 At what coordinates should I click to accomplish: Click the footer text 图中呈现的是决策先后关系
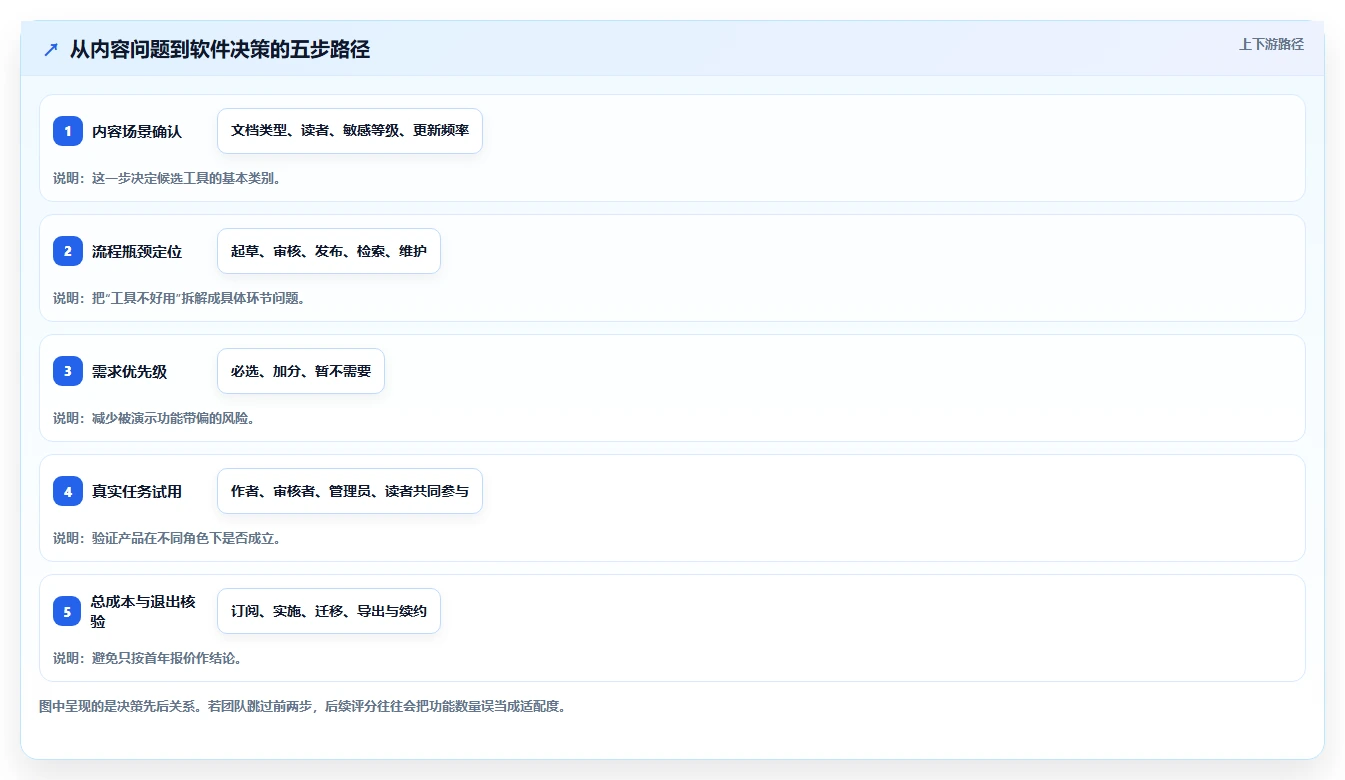point(120,706)
